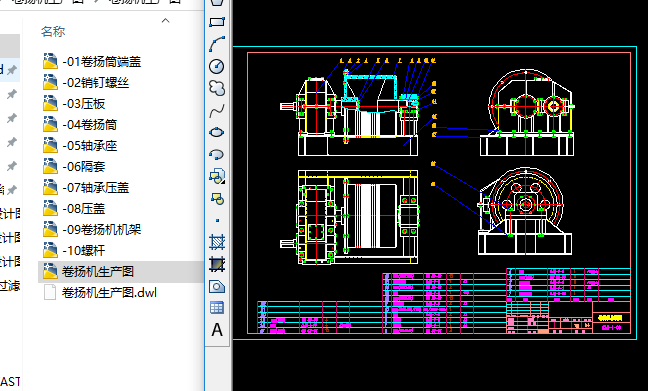Select the Ellipse draw tool
Screen dimensions: 648x391
tap(217, 132)
